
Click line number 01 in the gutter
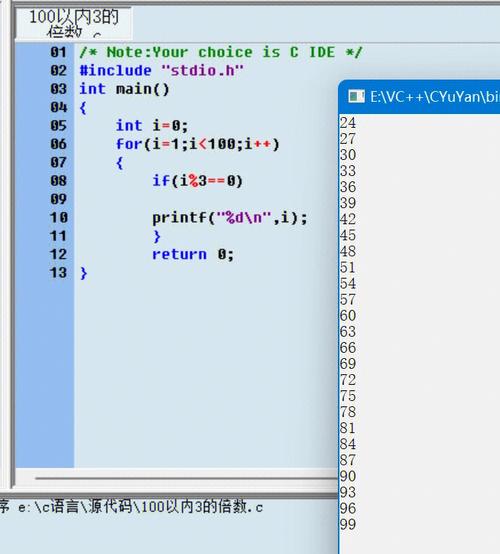tap(58, 52)
